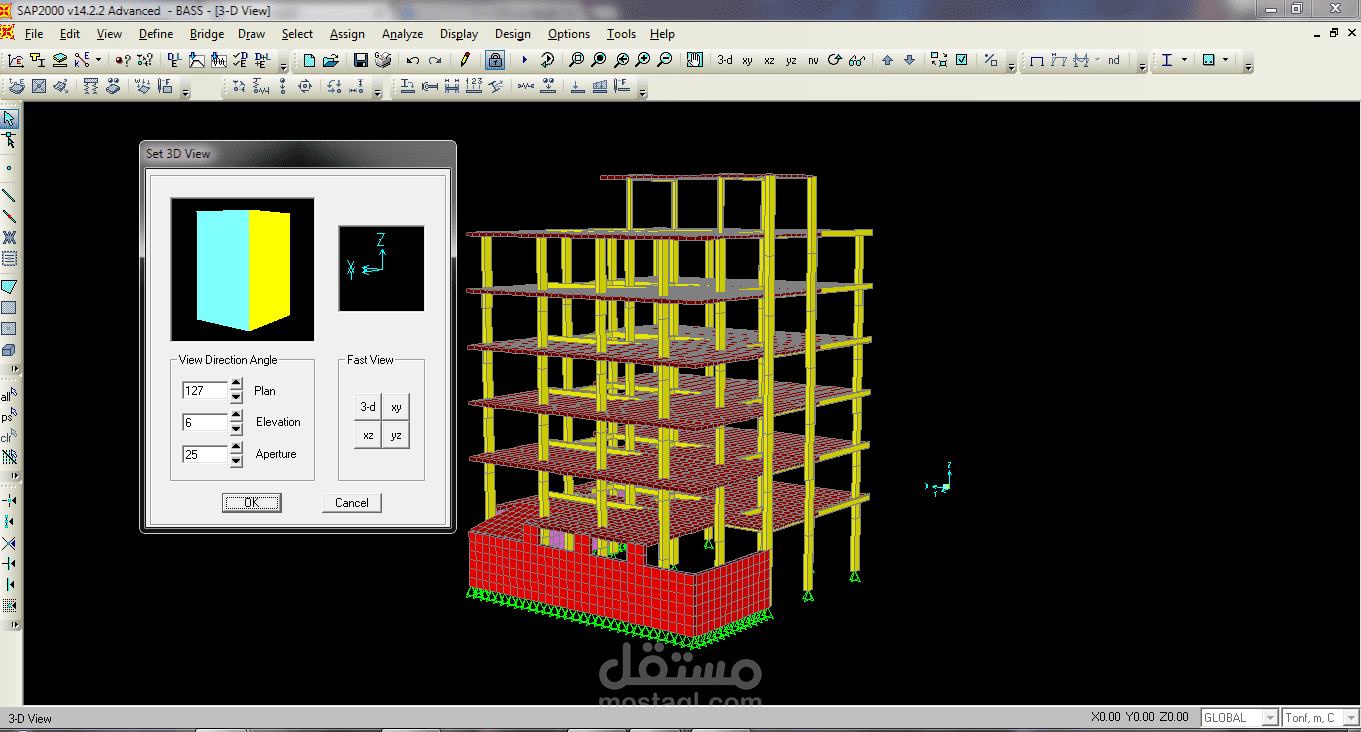This screenshot has width=1361, height=732.
Task: Click the Previous Selection 'ps' icon
Action: (9, 415)
